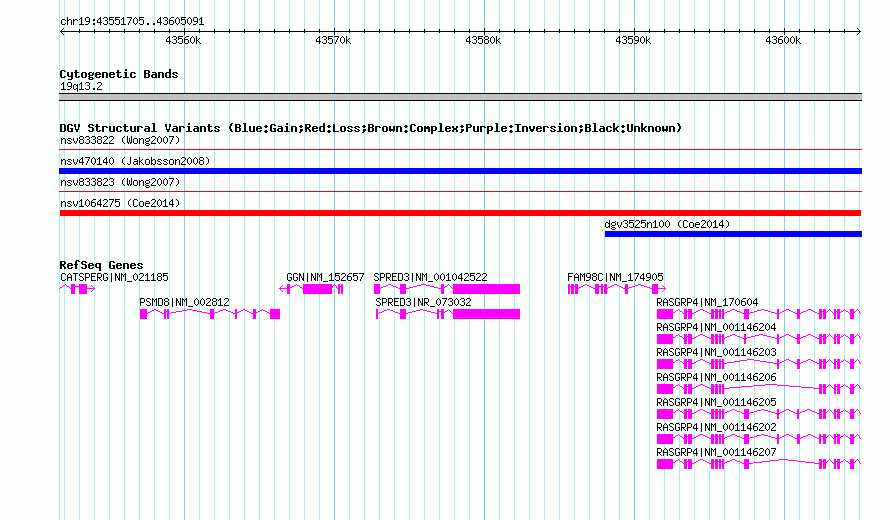The width and height of the screenshot is (890, 520).
Task: Click the RASGRP4 NM_001146205 transcript glyph
Action: pyautogui.click(x=759, y=414)
